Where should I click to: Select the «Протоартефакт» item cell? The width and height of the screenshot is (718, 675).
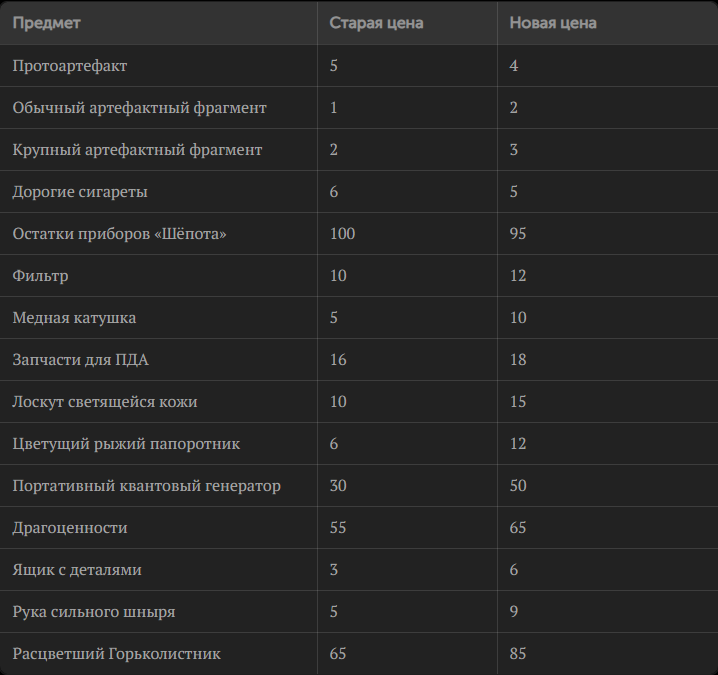[70, 66]
